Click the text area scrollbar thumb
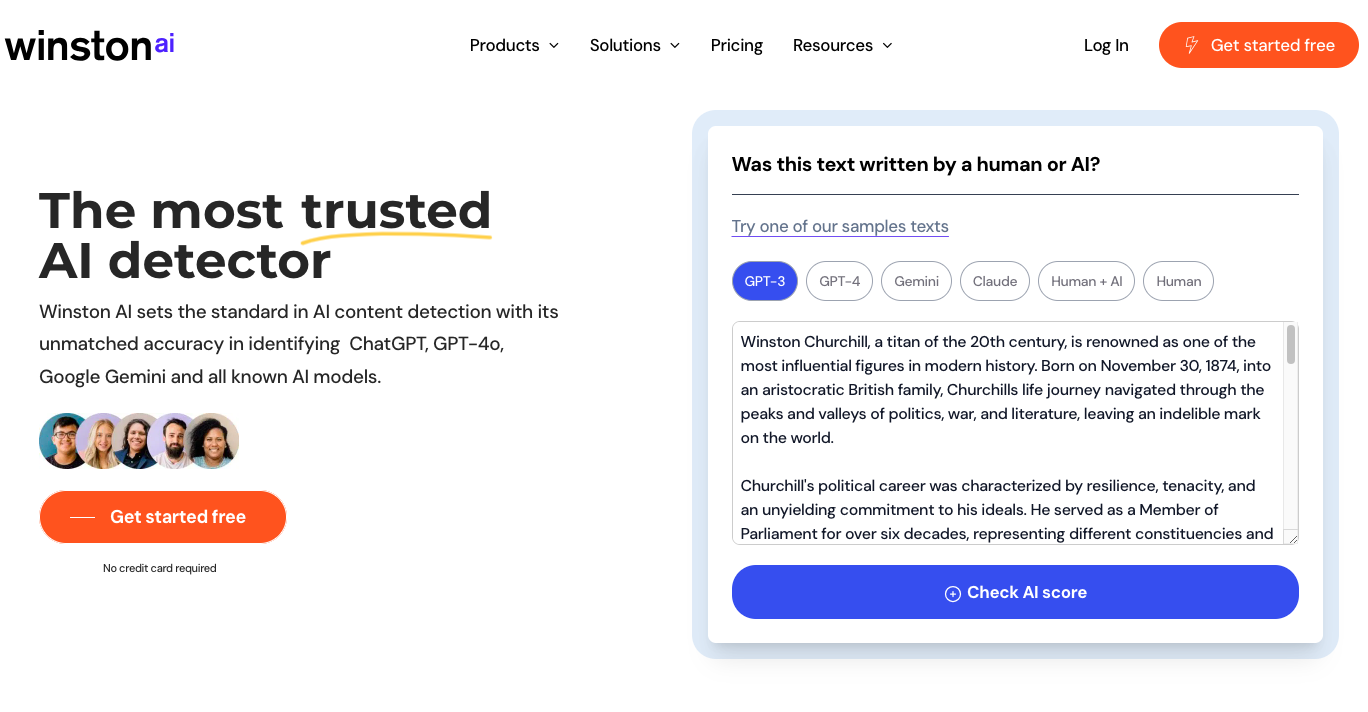 tap(1291, 345)
